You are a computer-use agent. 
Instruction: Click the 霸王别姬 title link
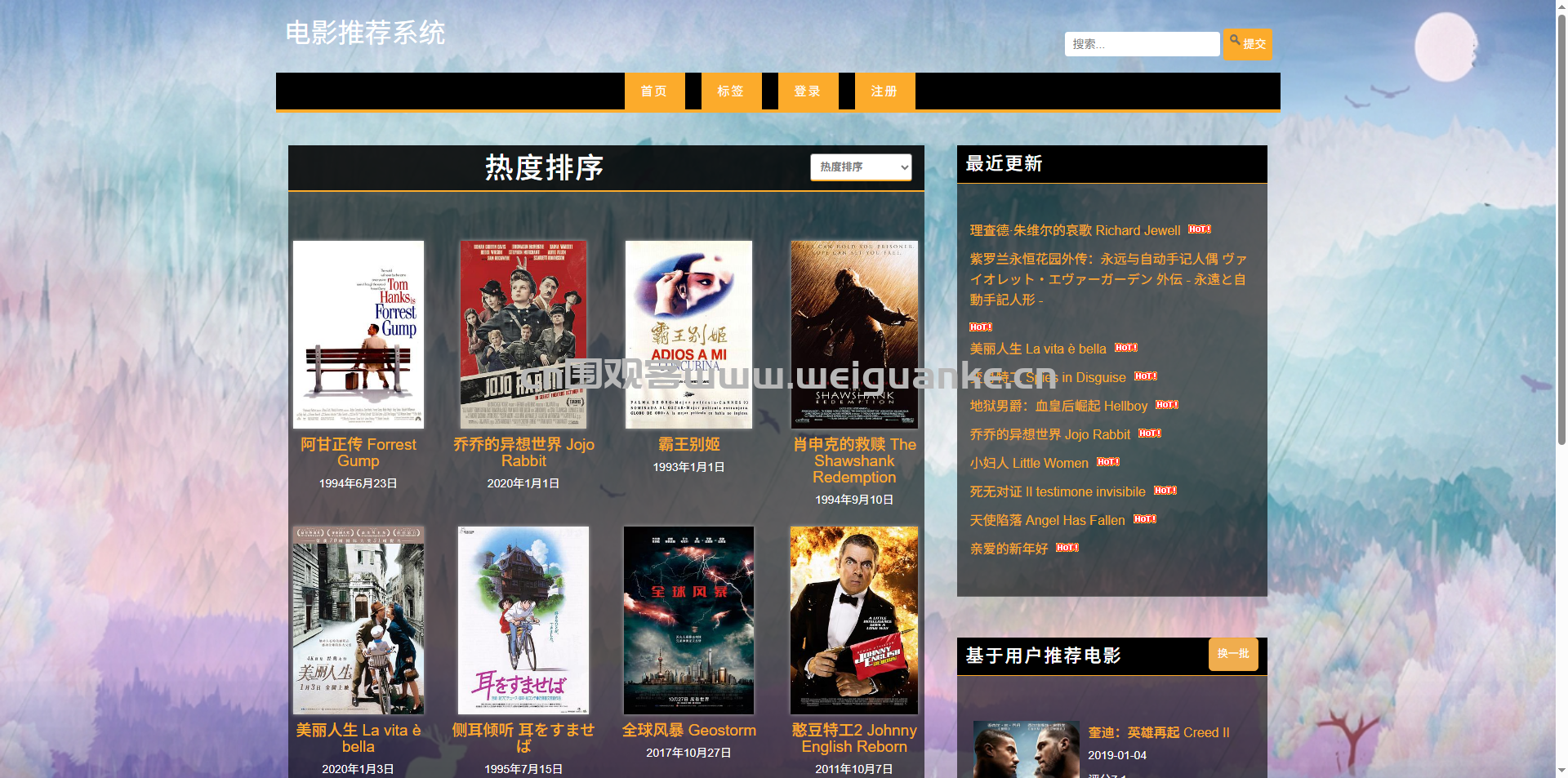688,444
